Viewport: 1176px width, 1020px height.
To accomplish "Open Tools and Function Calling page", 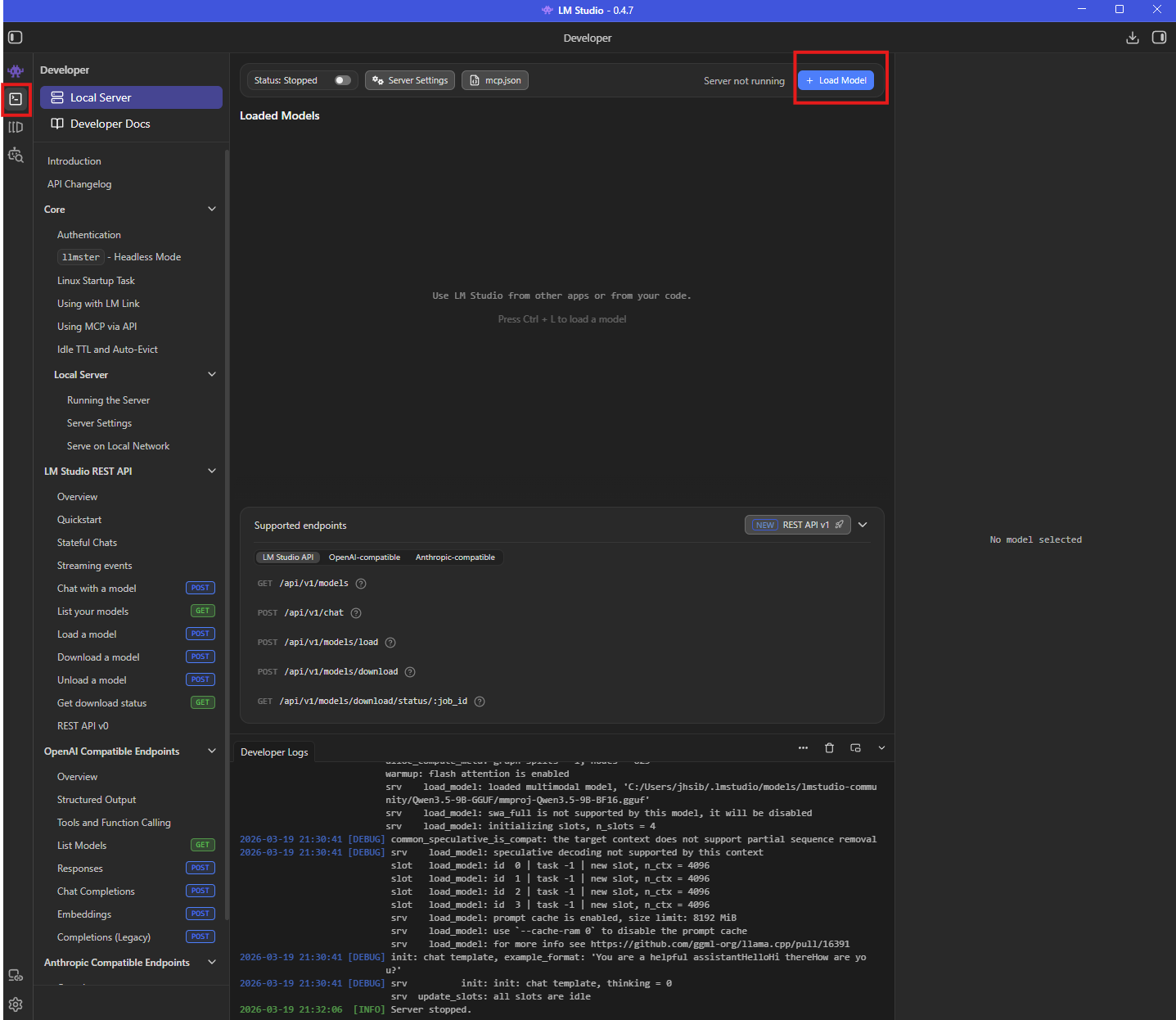I will click(114, 823).
